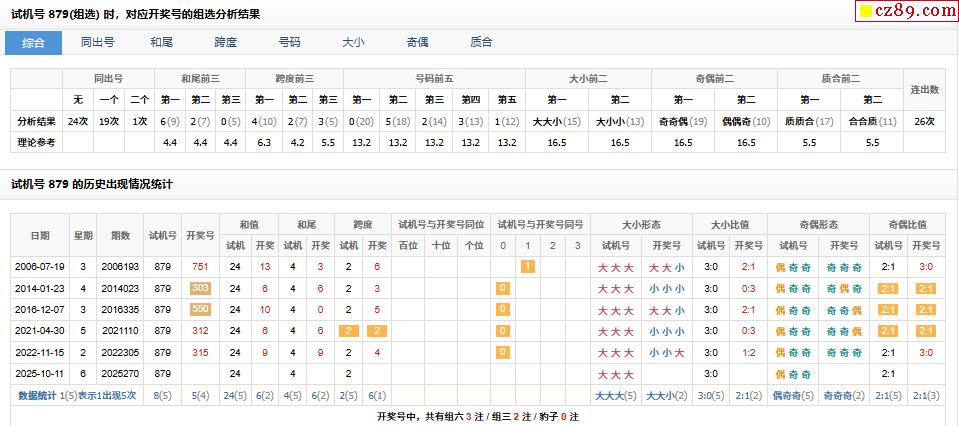Viewport: 959px width, 426px height.
Task: Select the 2025-10-11 date cell
Action: pyautogui.click(x=40, y=374)
